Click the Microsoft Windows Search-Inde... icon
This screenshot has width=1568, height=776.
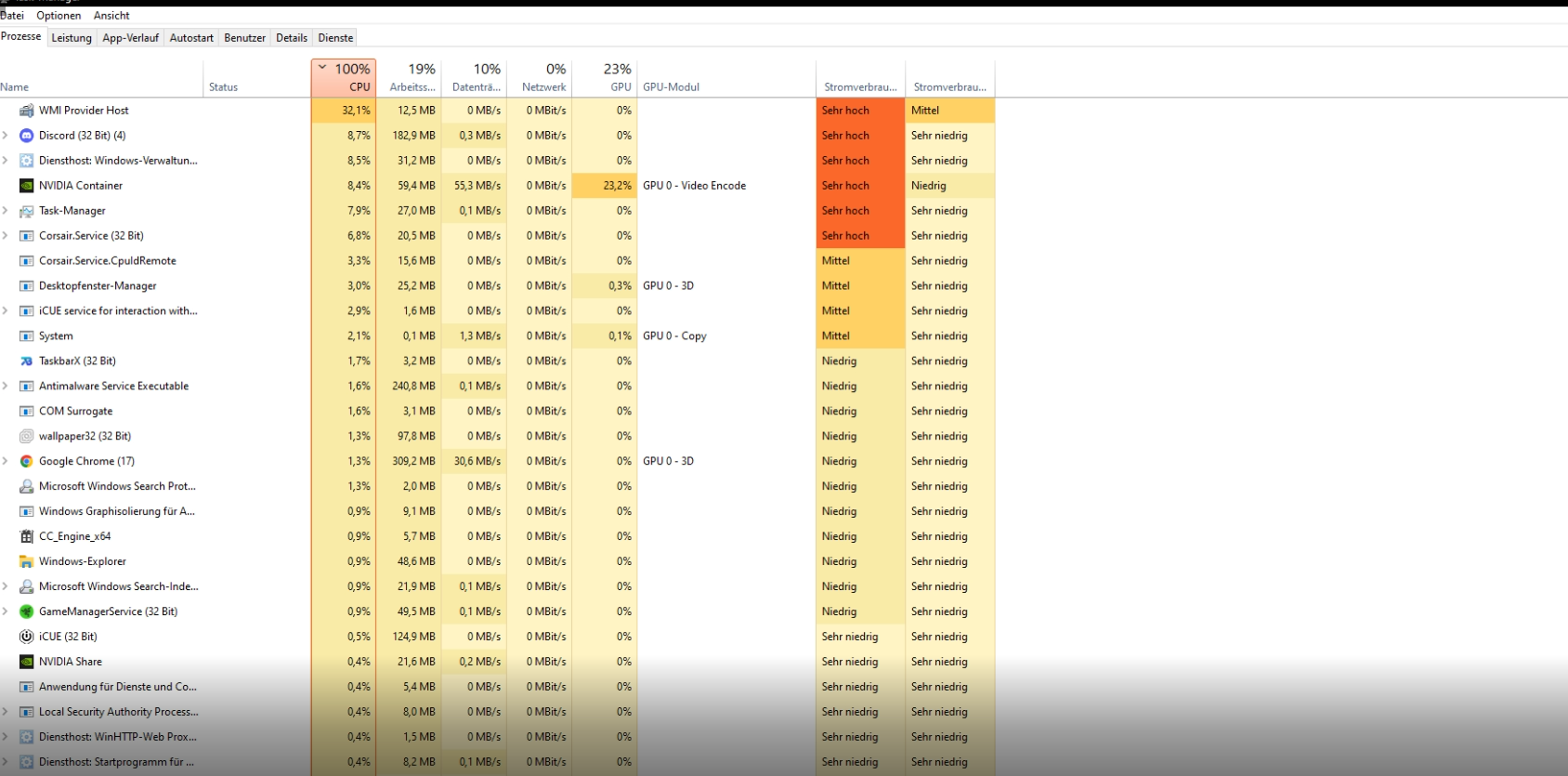pos(27,587)
